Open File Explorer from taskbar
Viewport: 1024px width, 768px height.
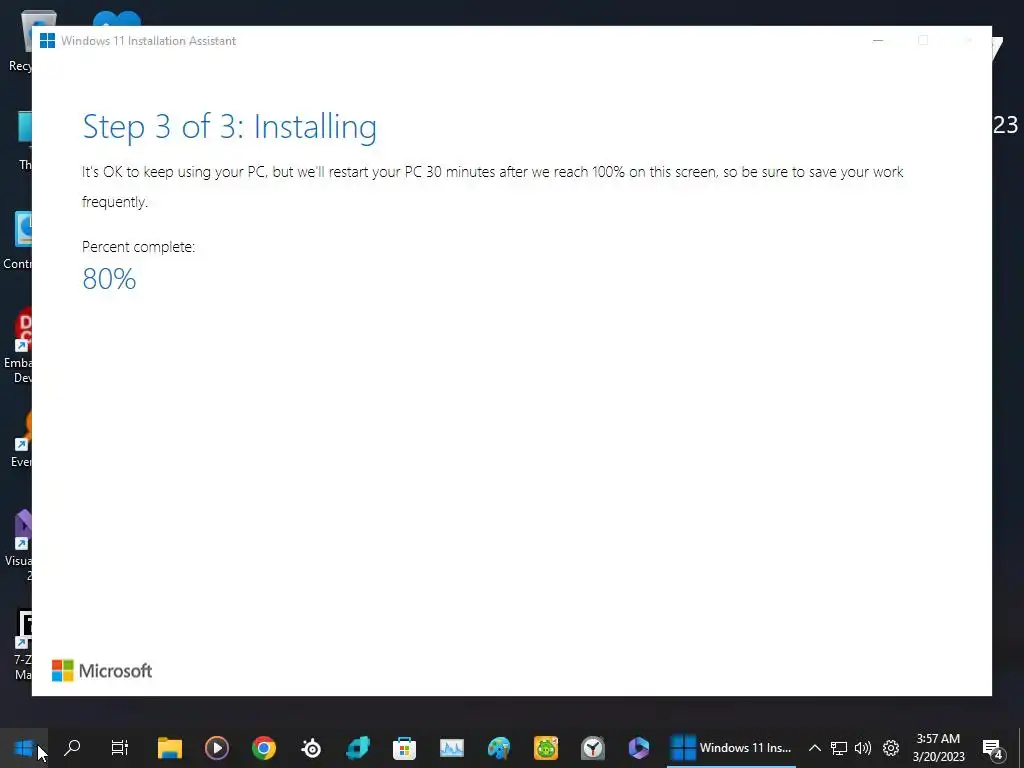(x=170, y=748)
